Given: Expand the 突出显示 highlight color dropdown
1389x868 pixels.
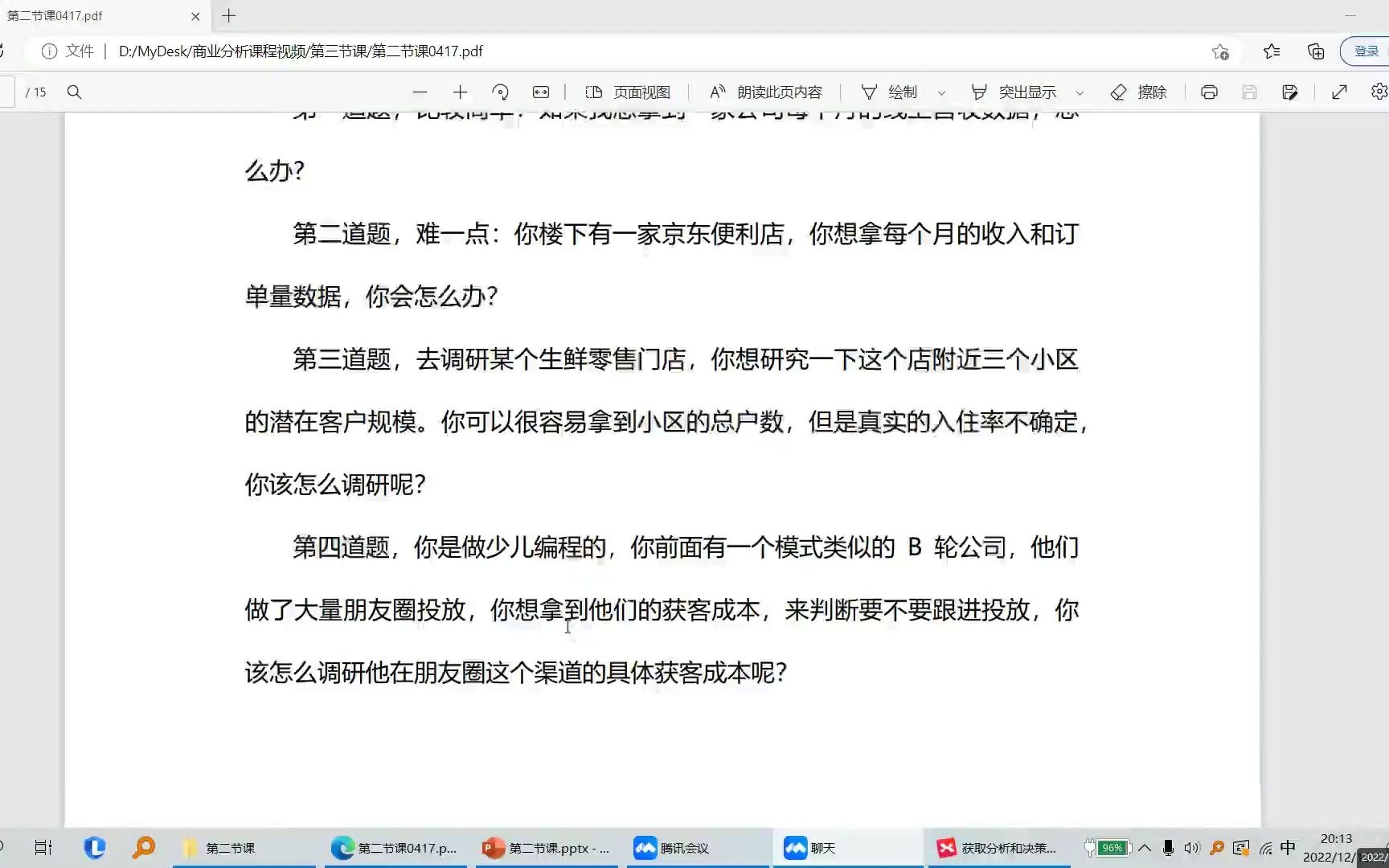Looking at the screenshot, I should coord(1080,93).
